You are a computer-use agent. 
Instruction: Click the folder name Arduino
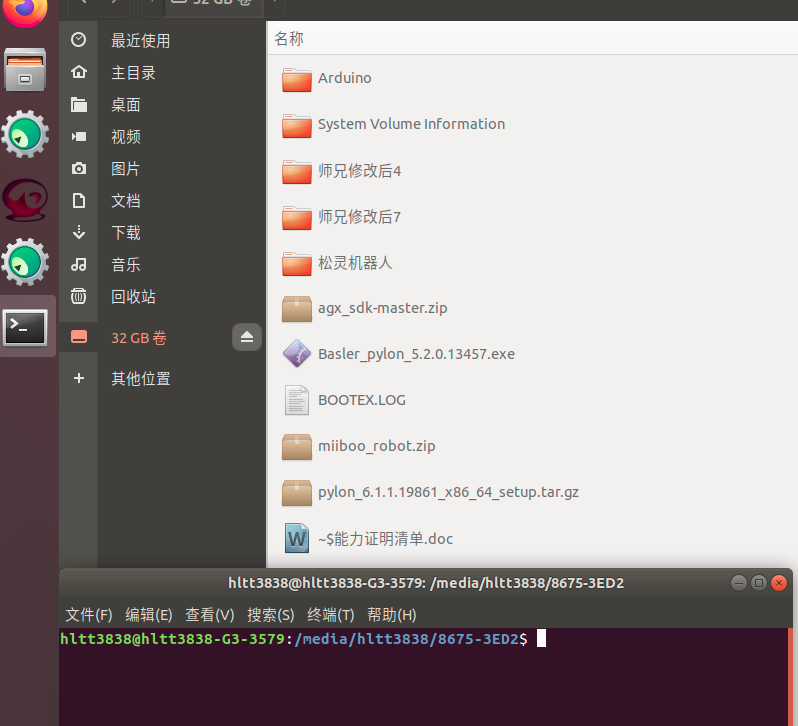345,78
